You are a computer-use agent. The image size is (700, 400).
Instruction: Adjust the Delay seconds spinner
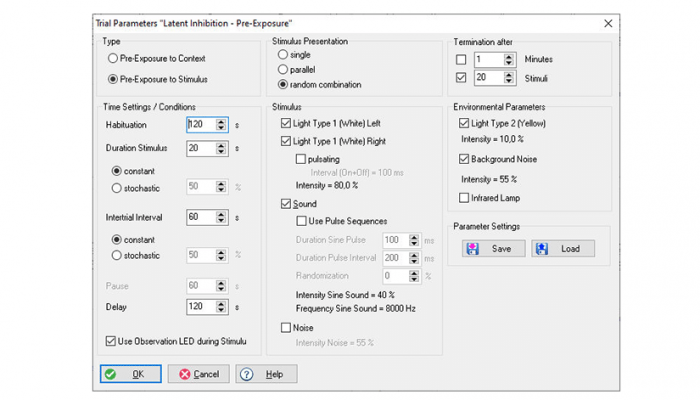pyautogui.click(x=221, y=306)
